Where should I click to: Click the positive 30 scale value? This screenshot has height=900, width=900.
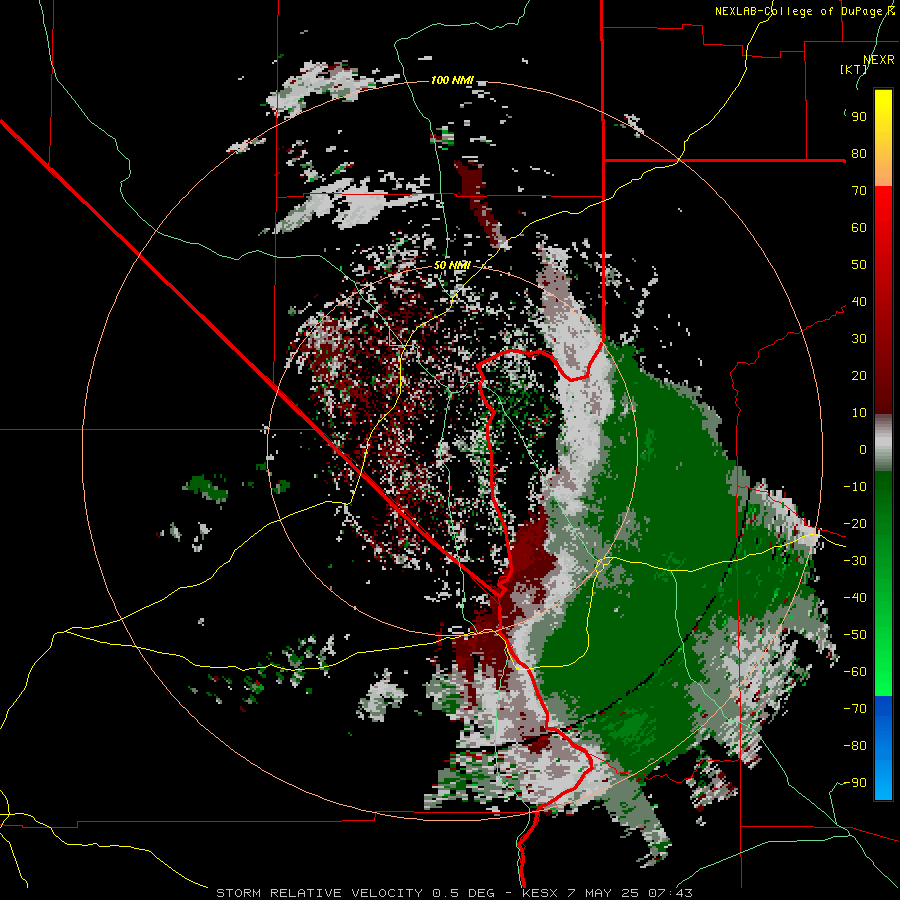pos(859,339)
